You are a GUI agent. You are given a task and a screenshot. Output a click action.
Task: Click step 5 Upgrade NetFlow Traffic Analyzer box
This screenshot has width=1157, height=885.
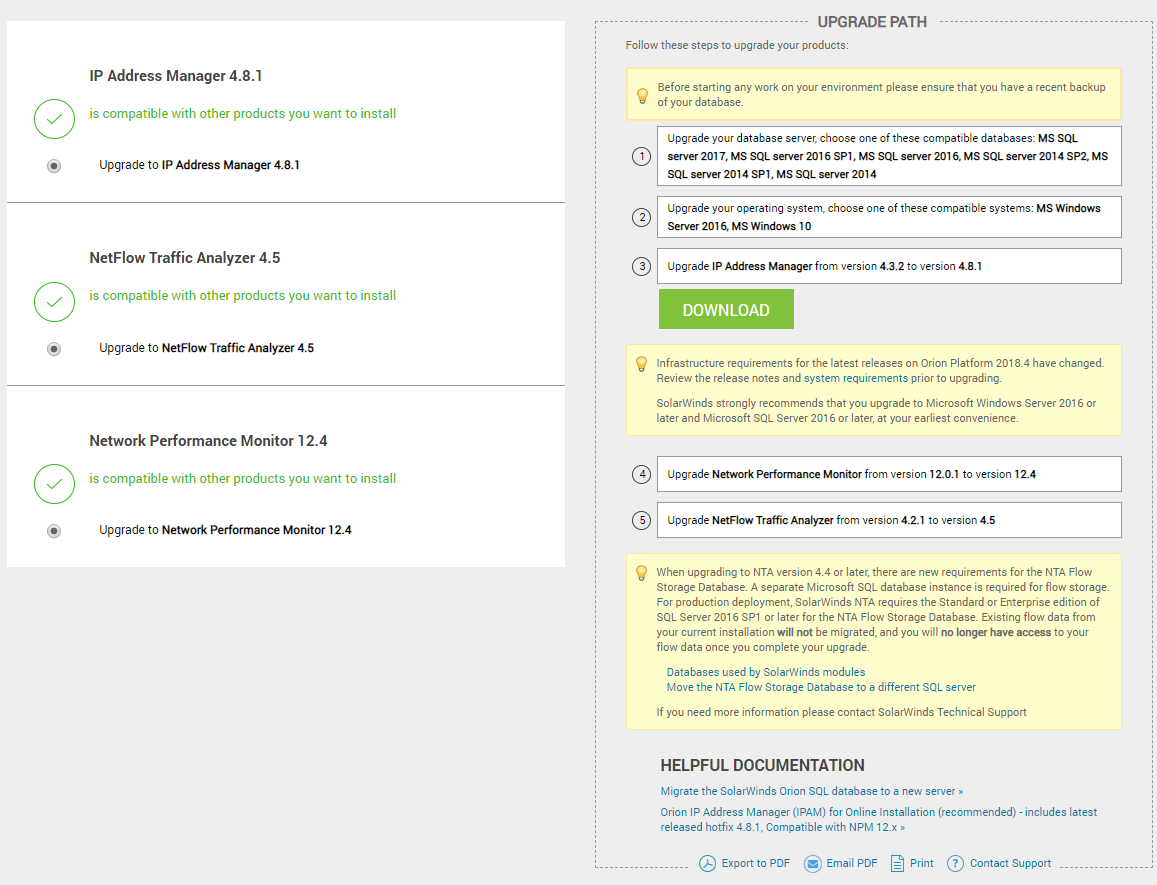[889, 520]
